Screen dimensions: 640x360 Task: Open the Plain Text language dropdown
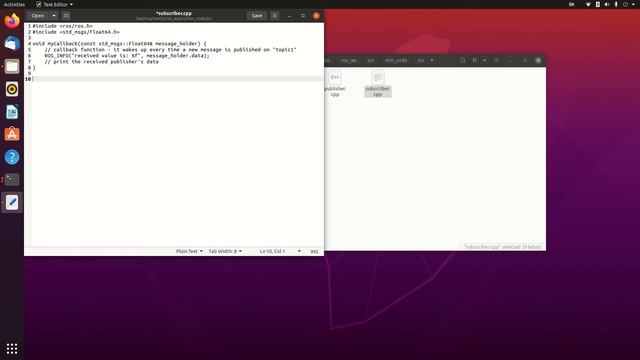(189, 251)
